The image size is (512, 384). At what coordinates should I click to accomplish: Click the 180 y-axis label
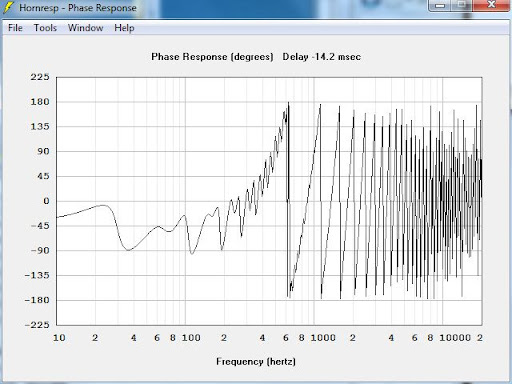click(40, 102)
